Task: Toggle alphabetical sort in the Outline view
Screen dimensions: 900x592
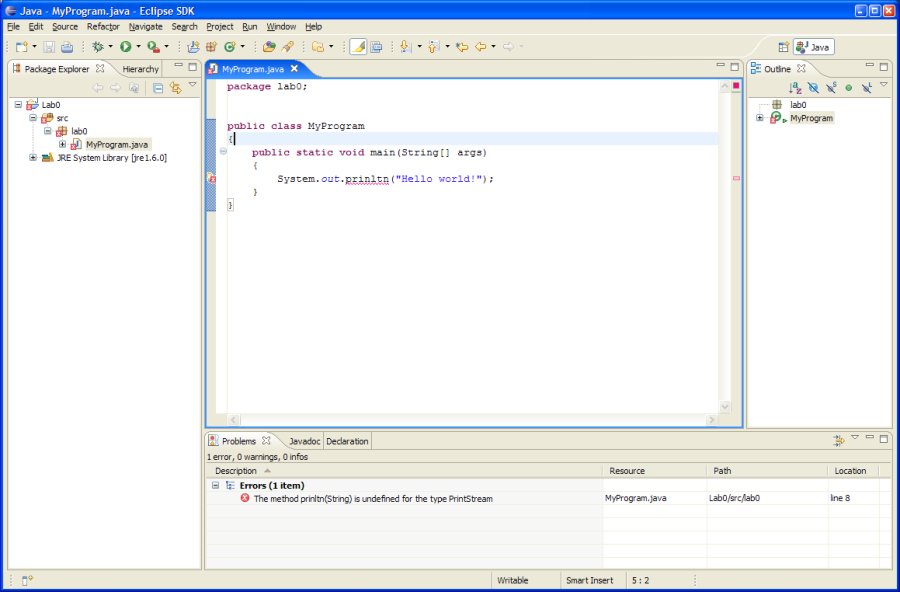Action: 794,87
